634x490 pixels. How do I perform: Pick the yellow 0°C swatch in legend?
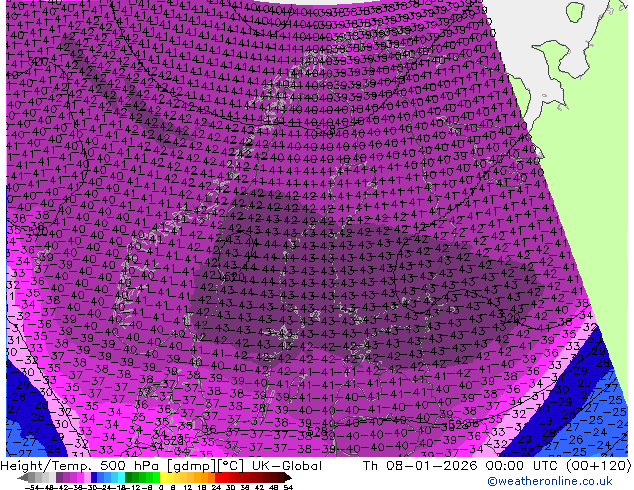[164, 477]
